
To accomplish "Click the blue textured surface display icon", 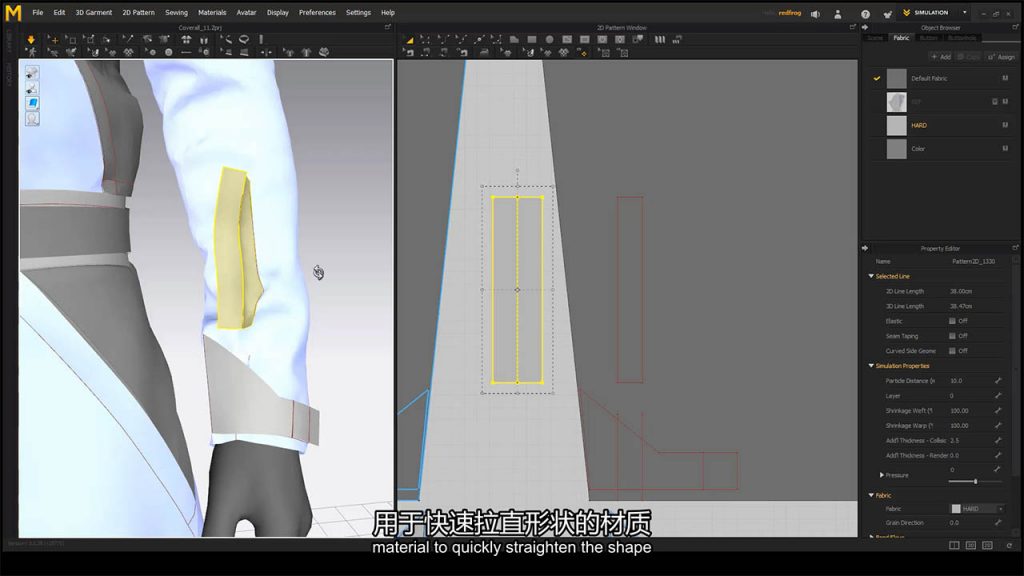I will pos(32,103).
